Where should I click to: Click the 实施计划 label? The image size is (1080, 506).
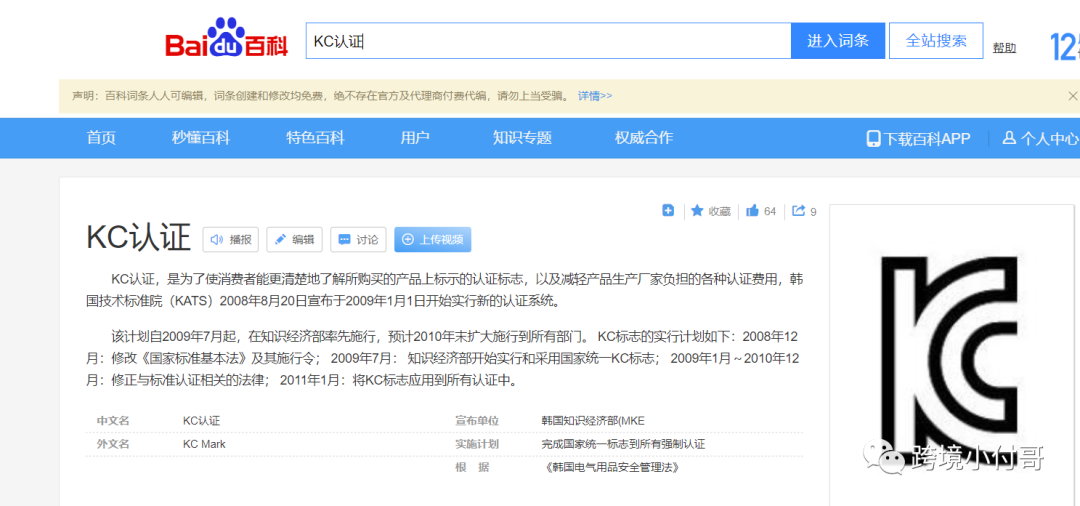(477, 444)
